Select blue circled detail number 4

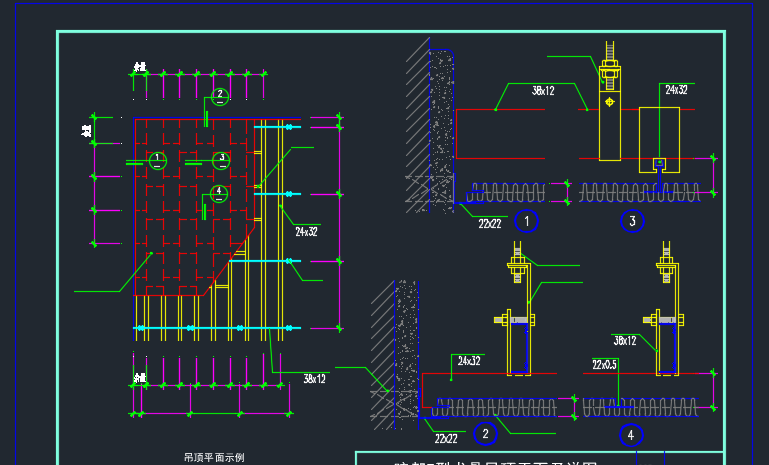click(x=631, y=435)
